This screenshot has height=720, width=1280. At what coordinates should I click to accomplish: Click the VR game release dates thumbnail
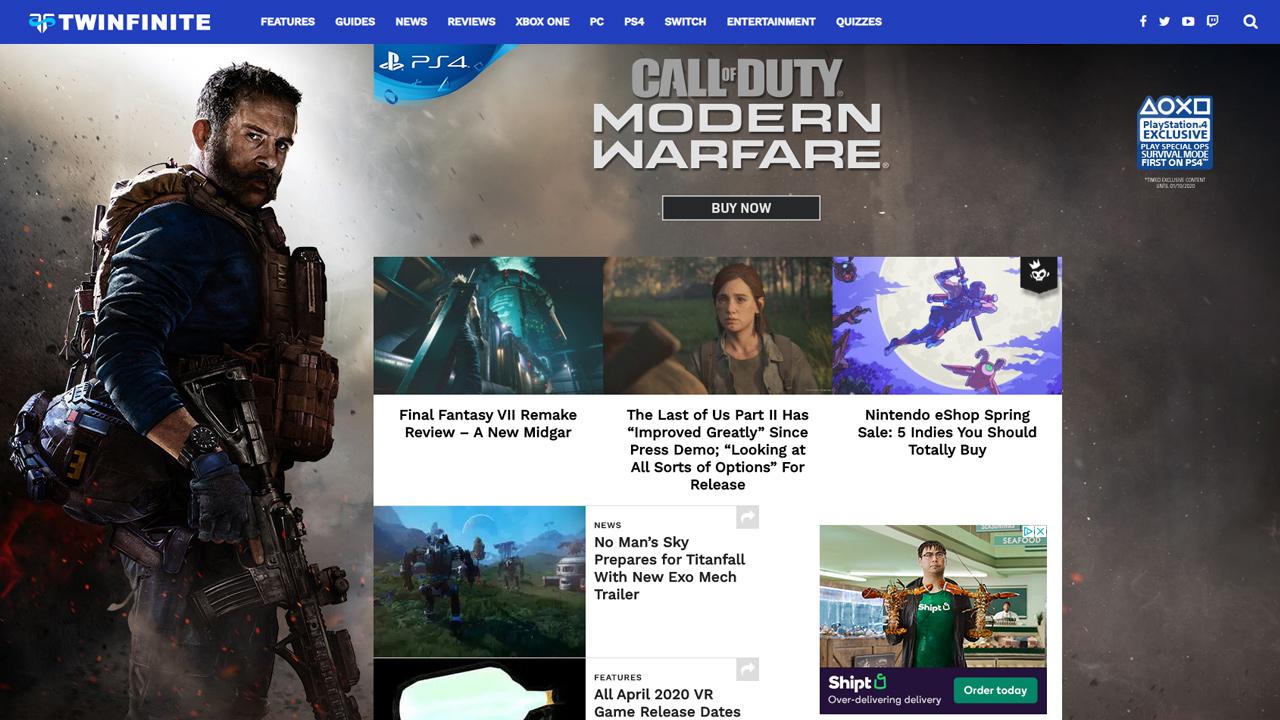[480, 690]
